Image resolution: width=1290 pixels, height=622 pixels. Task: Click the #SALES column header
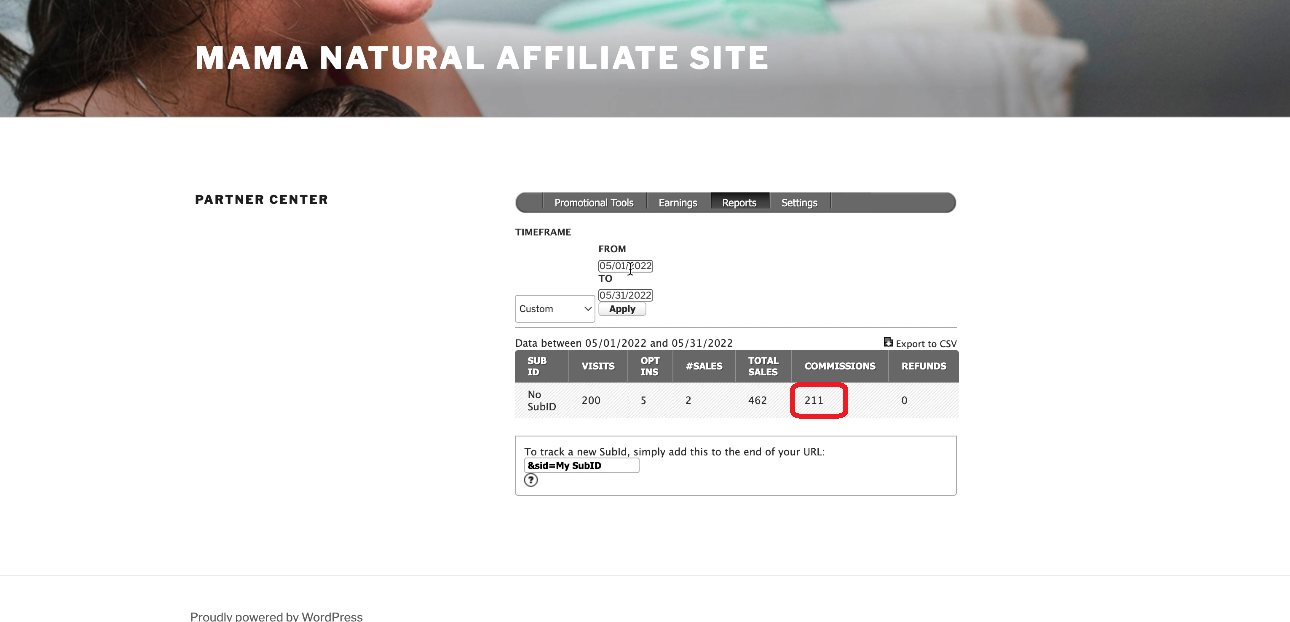point(704,366)
